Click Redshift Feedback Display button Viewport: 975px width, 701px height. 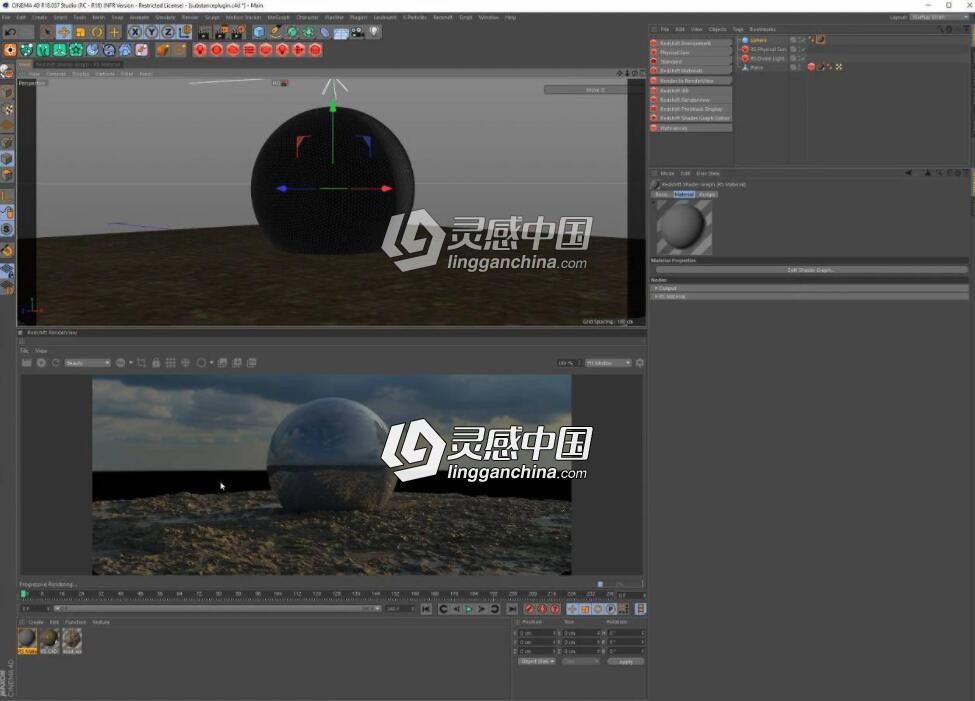tap(690, 109)
